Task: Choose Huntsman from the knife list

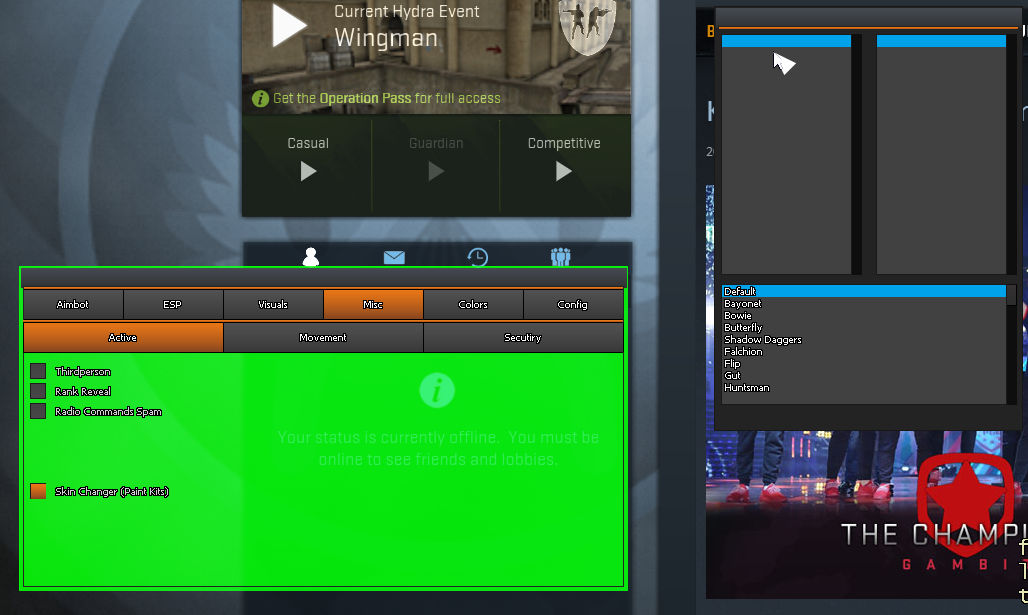Action: point(863,387)
